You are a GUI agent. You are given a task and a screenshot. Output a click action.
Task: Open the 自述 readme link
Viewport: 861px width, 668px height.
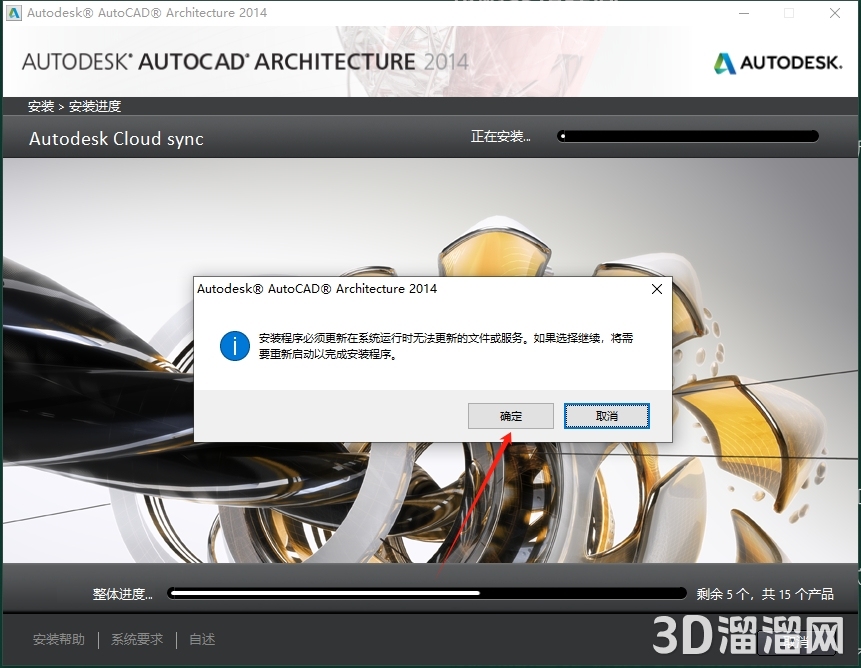coord(201,639)
